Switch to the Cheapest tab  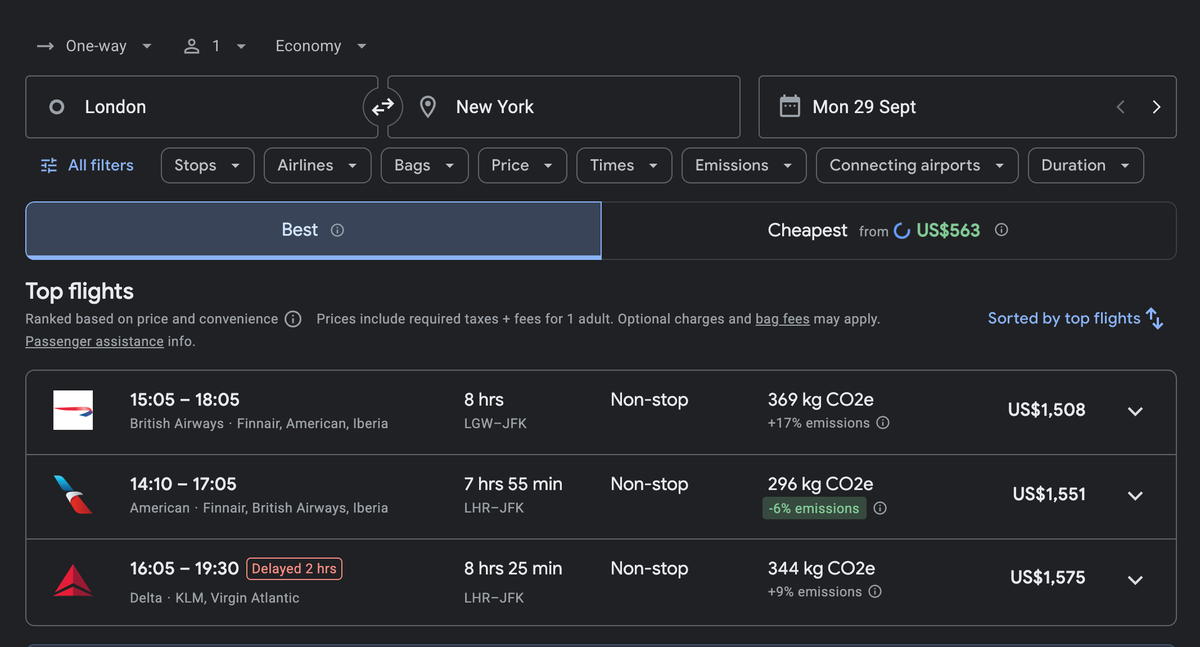coord(888,230)
